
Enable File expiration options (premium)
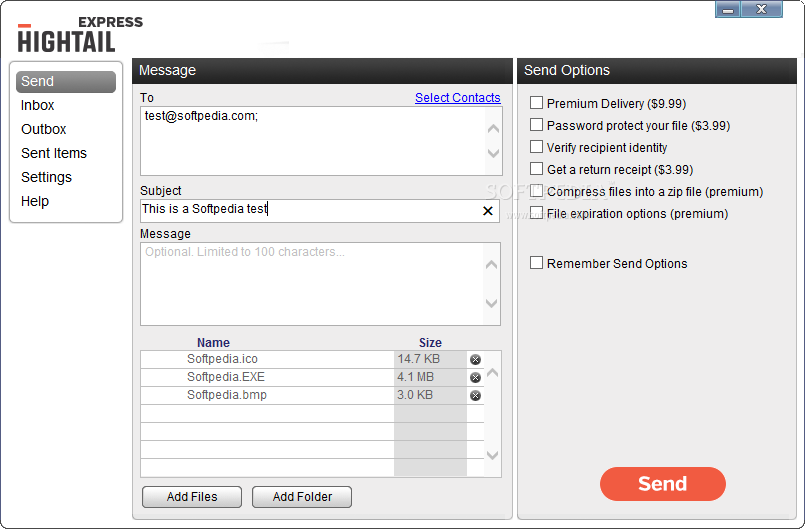pos(536,213)
